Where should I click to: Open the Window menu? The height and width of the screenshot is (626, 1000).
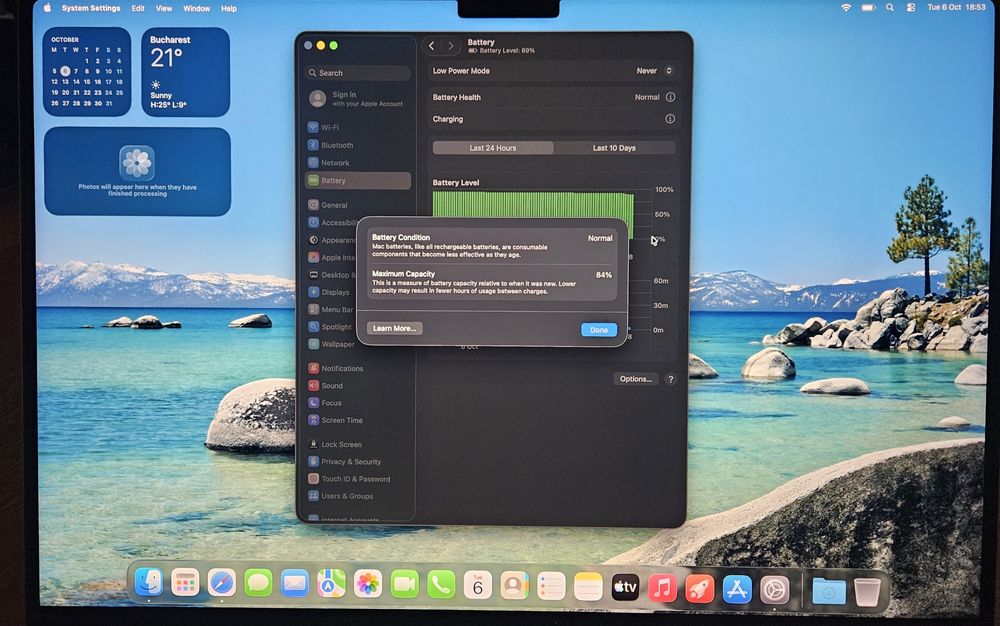(x=196, y=8)
